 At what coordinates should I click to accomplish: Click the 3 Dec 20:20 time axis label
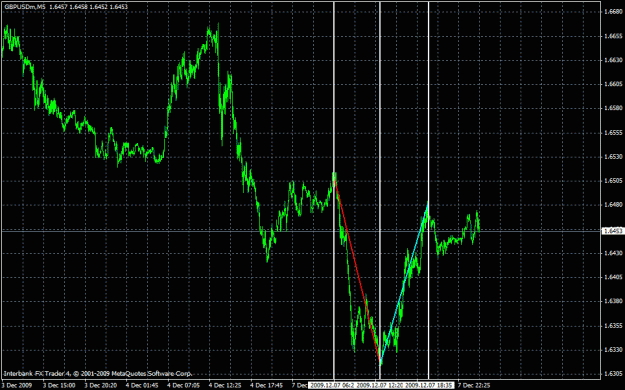coord(100,386)
